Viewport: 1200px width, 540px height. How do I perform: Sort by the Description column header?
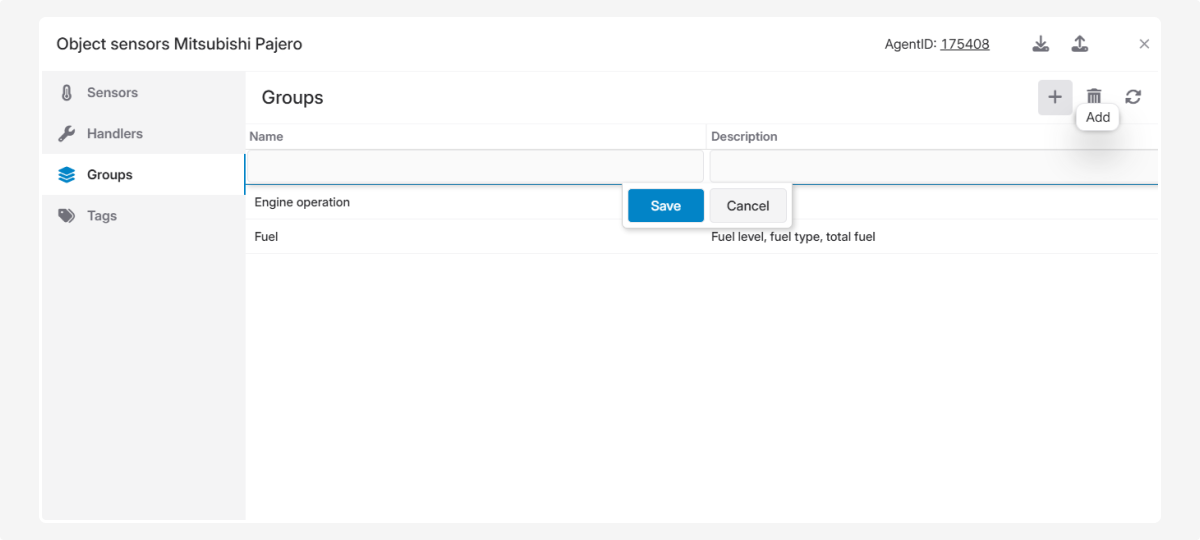744,137
